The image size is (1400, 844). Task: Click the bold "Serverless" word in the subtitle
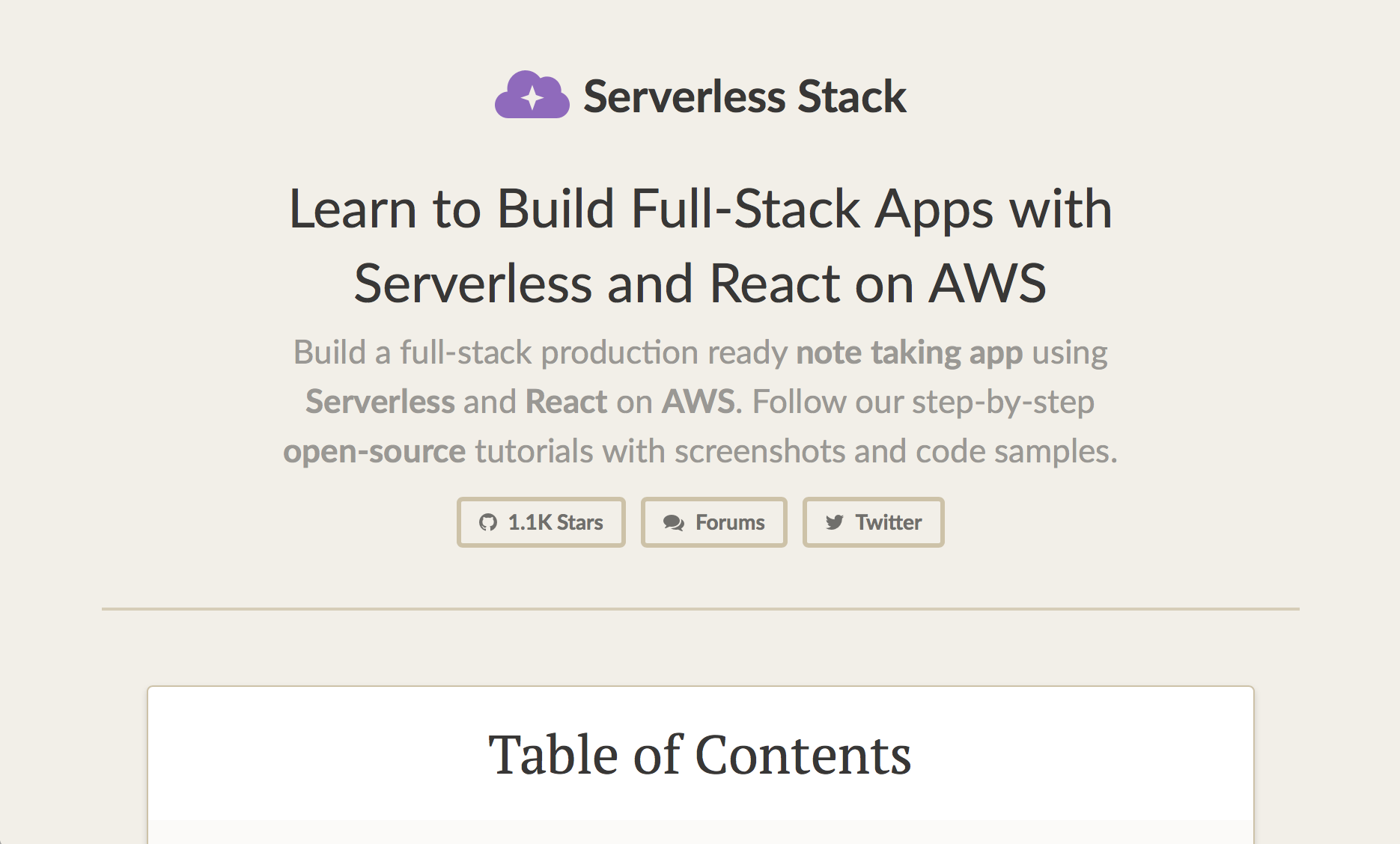coord(380,402)
